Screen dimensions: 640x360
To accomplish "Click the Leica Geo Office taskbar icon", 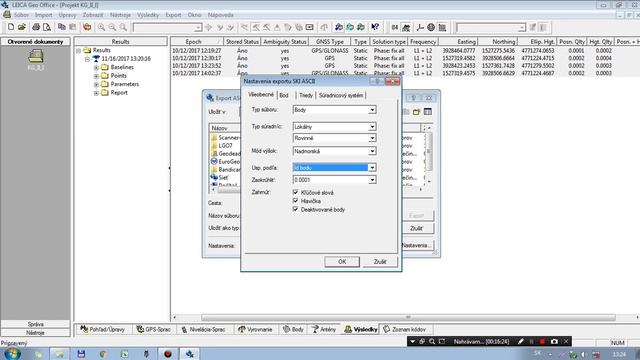I will [189, 354].
